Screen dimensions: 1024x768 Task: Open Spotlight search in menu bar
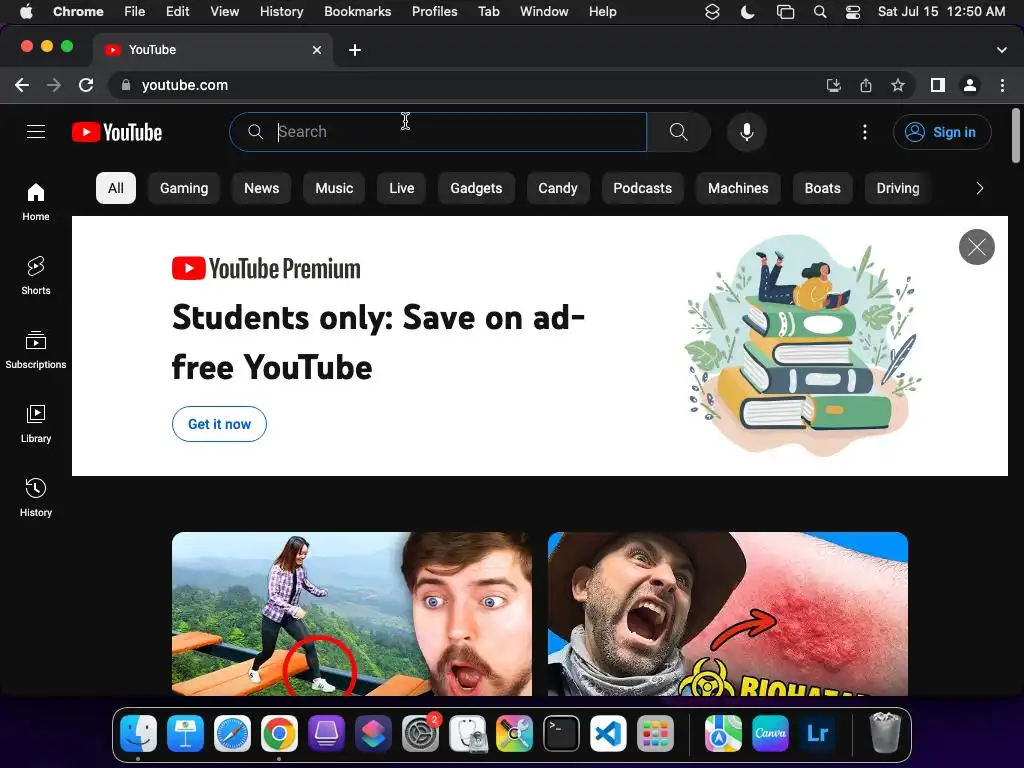(x=820, y=12)
